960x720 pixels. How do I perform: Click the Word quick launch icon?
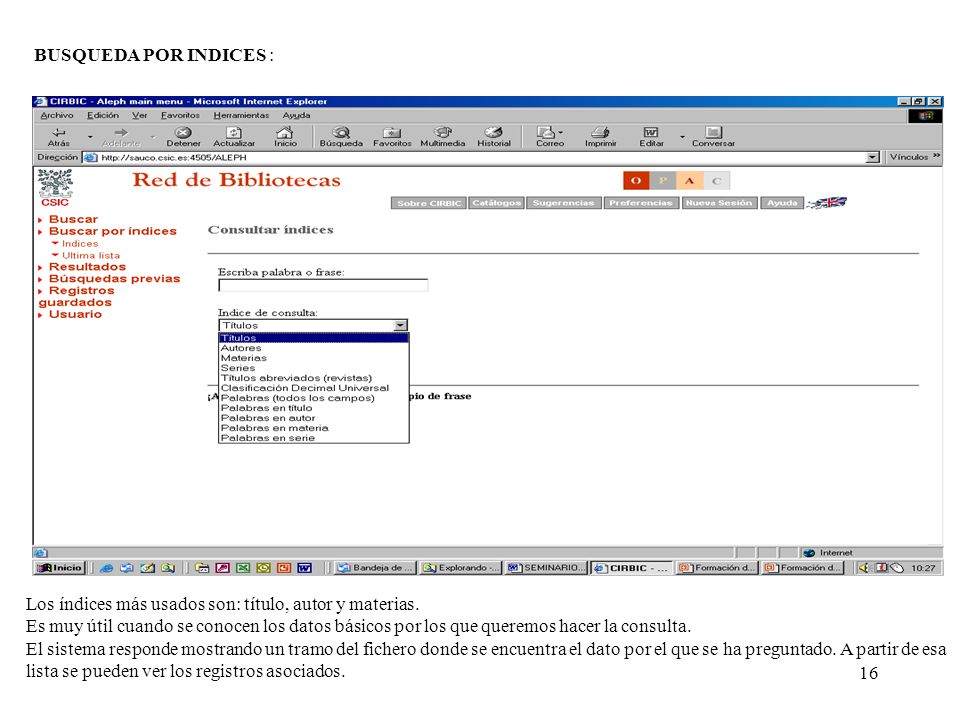[x=304, y=568]
